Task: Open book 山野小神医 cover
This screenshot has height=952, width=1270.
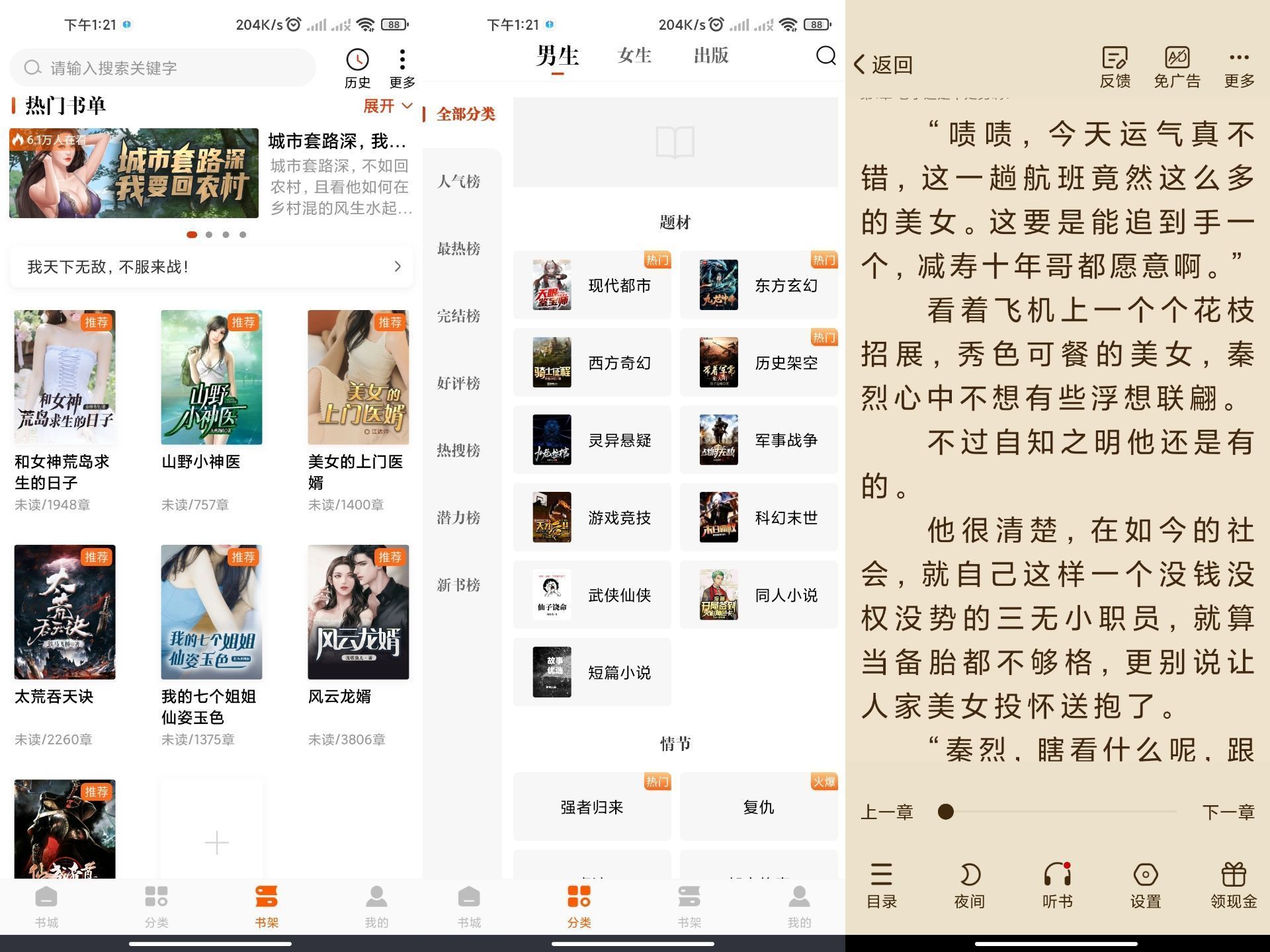Action: (212, 377)
